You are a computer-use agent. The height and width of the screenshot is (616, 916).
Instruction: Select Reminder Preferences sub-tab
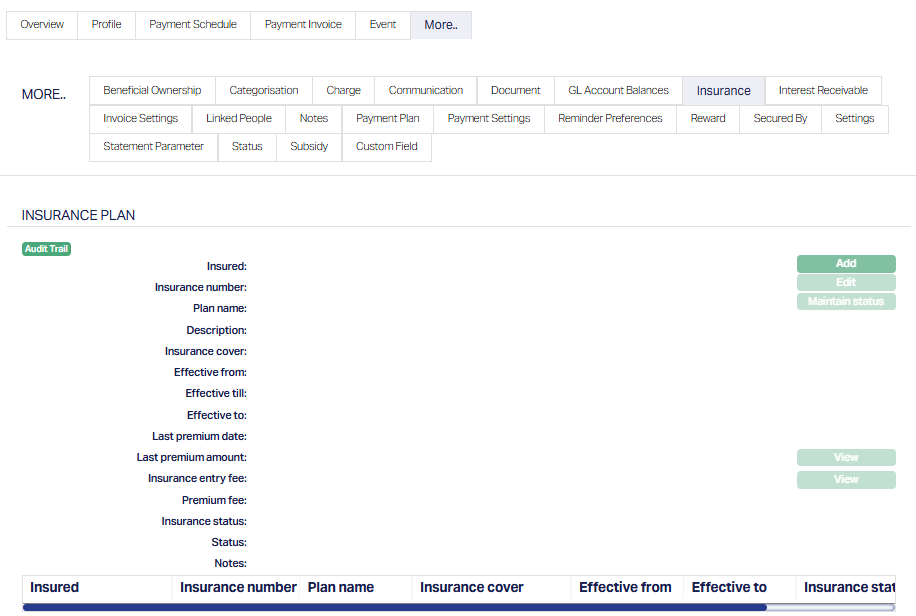tap(610, 118)
